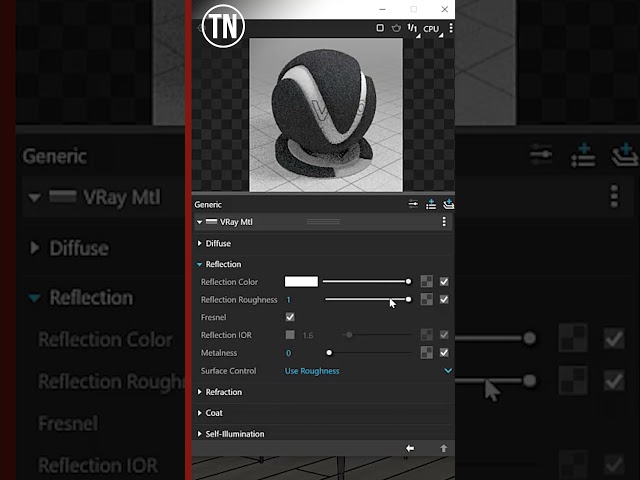
Task: Open the CPU render engine selector
Action: coord(432,29)
